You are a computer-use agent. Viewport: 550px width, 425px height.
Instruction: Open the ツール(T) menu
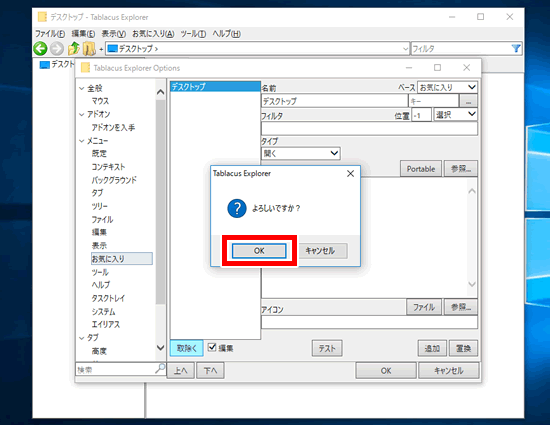(193, 34)
